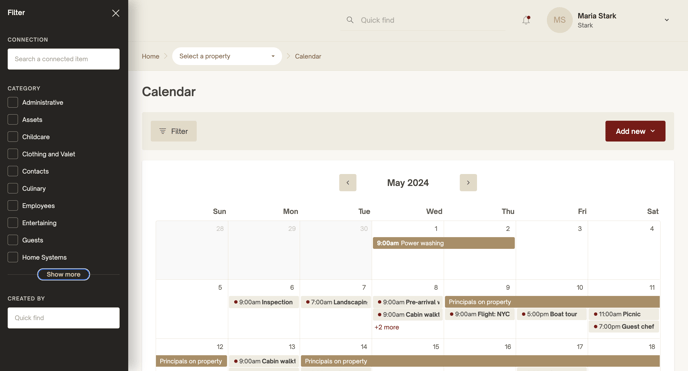Close the Filter panel

[115, 13]
